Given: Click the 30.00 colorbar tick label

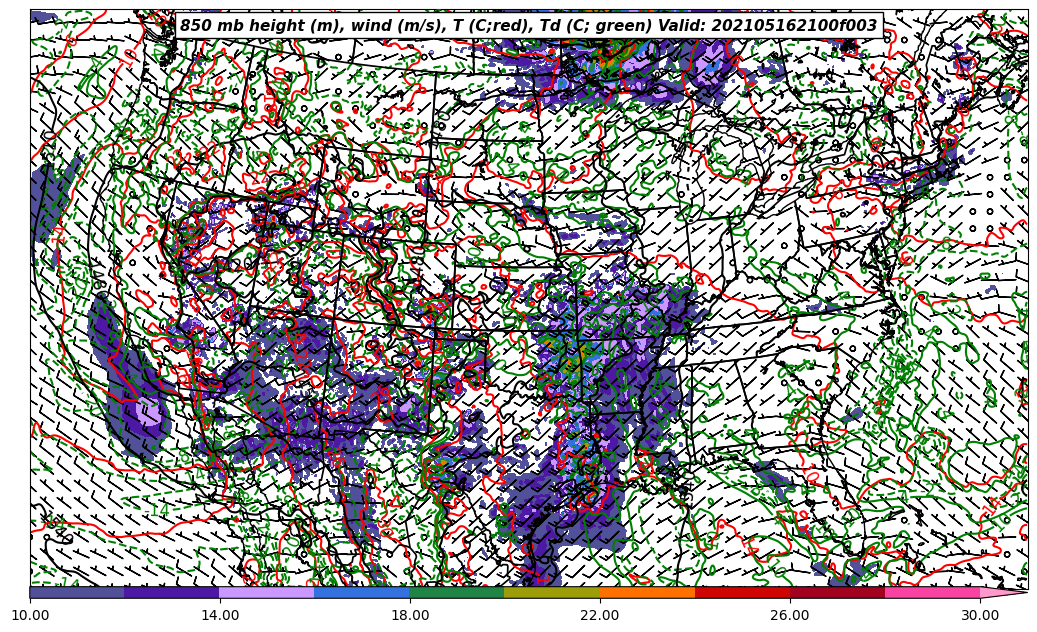Looking at the screenshot, I should click(979, 615).
